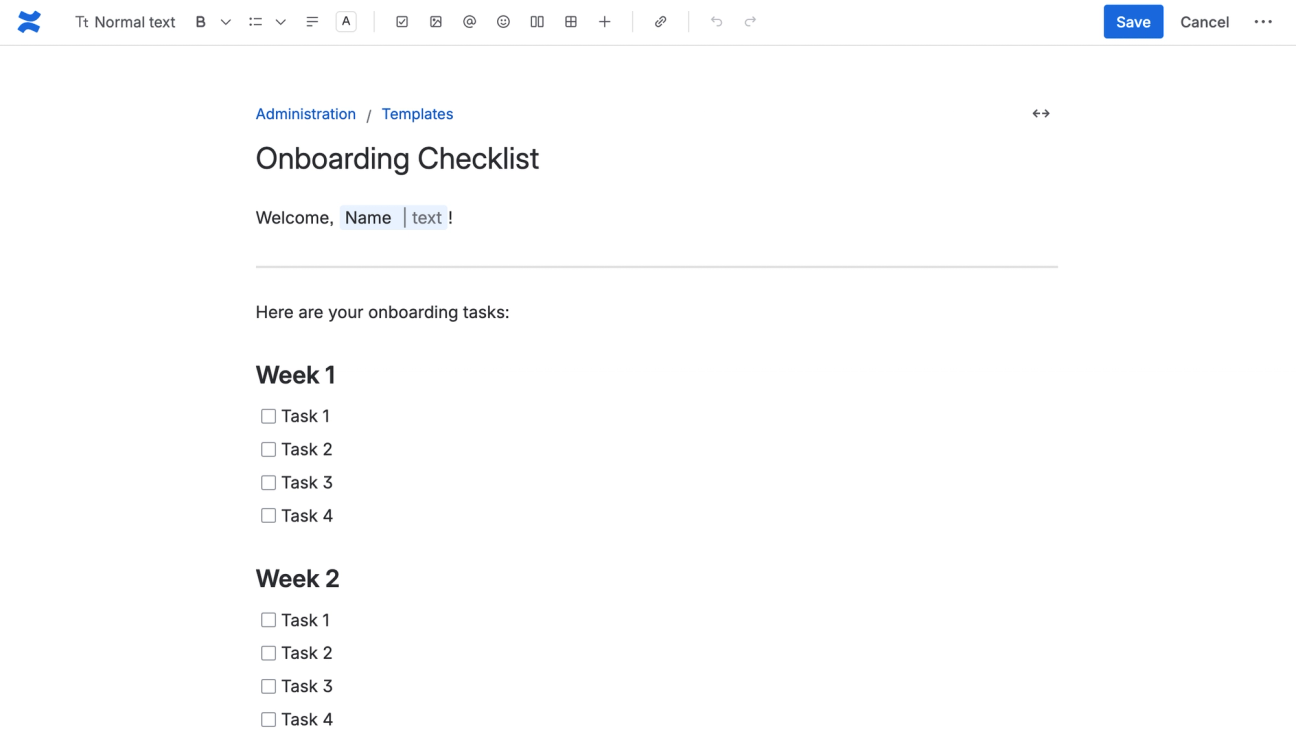Click the Confluence logo icon

coord(29,21)
